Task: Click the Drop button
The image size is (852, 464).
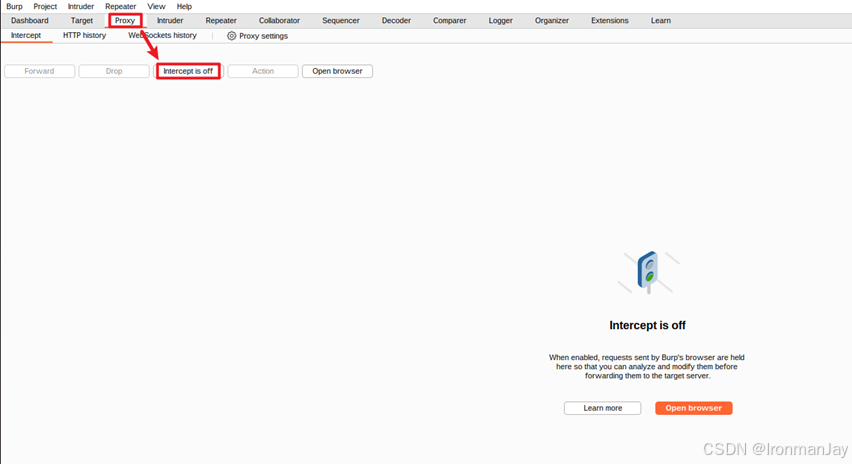Action: point(114,71)
